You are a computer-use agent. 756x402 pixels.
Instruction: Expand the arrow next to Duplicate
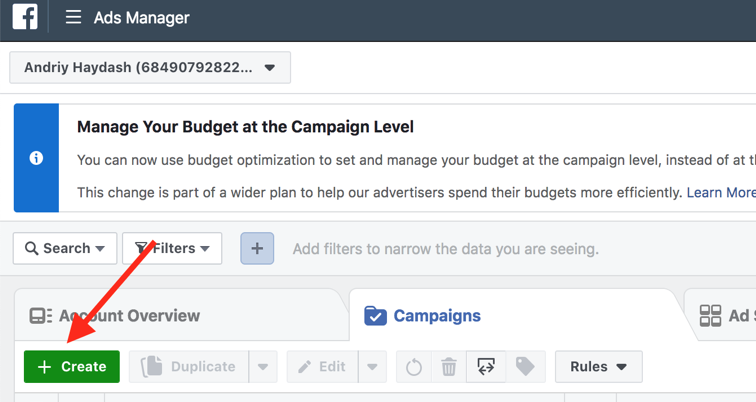click(x=262, y=367)
